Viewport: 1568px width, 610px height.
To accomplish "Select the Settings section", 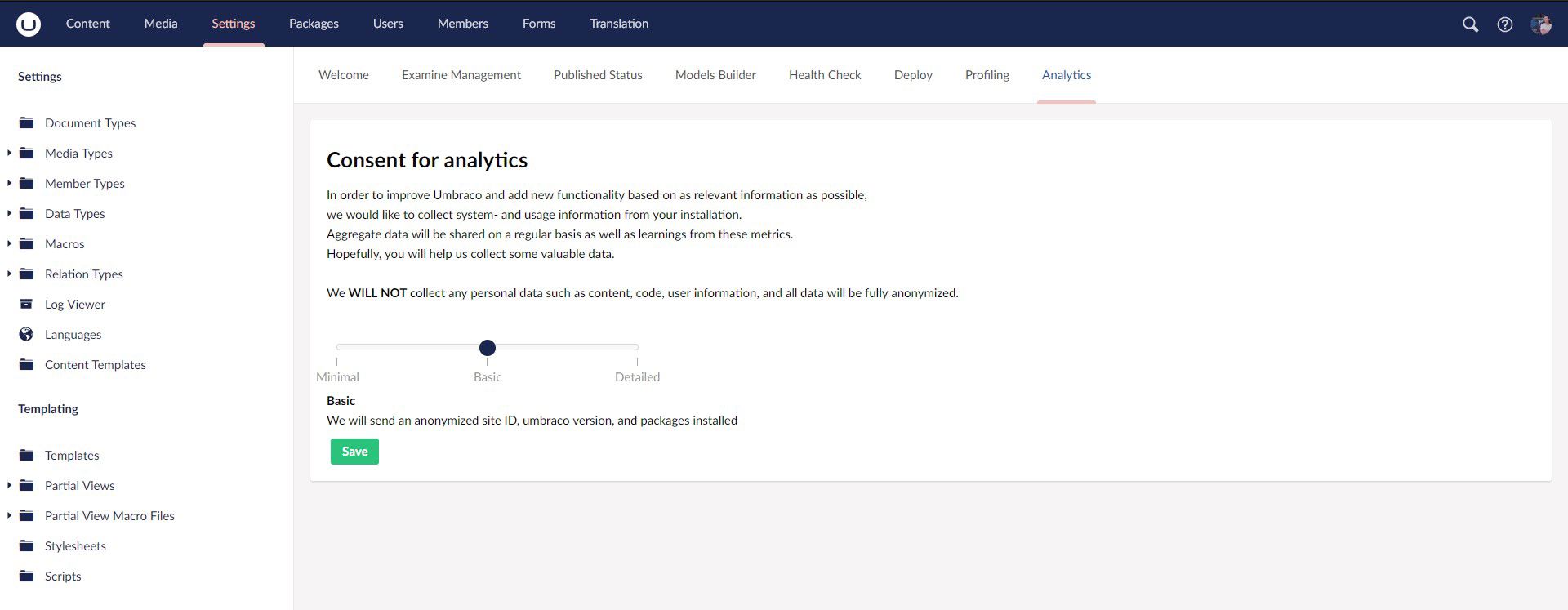I will 234,24.
